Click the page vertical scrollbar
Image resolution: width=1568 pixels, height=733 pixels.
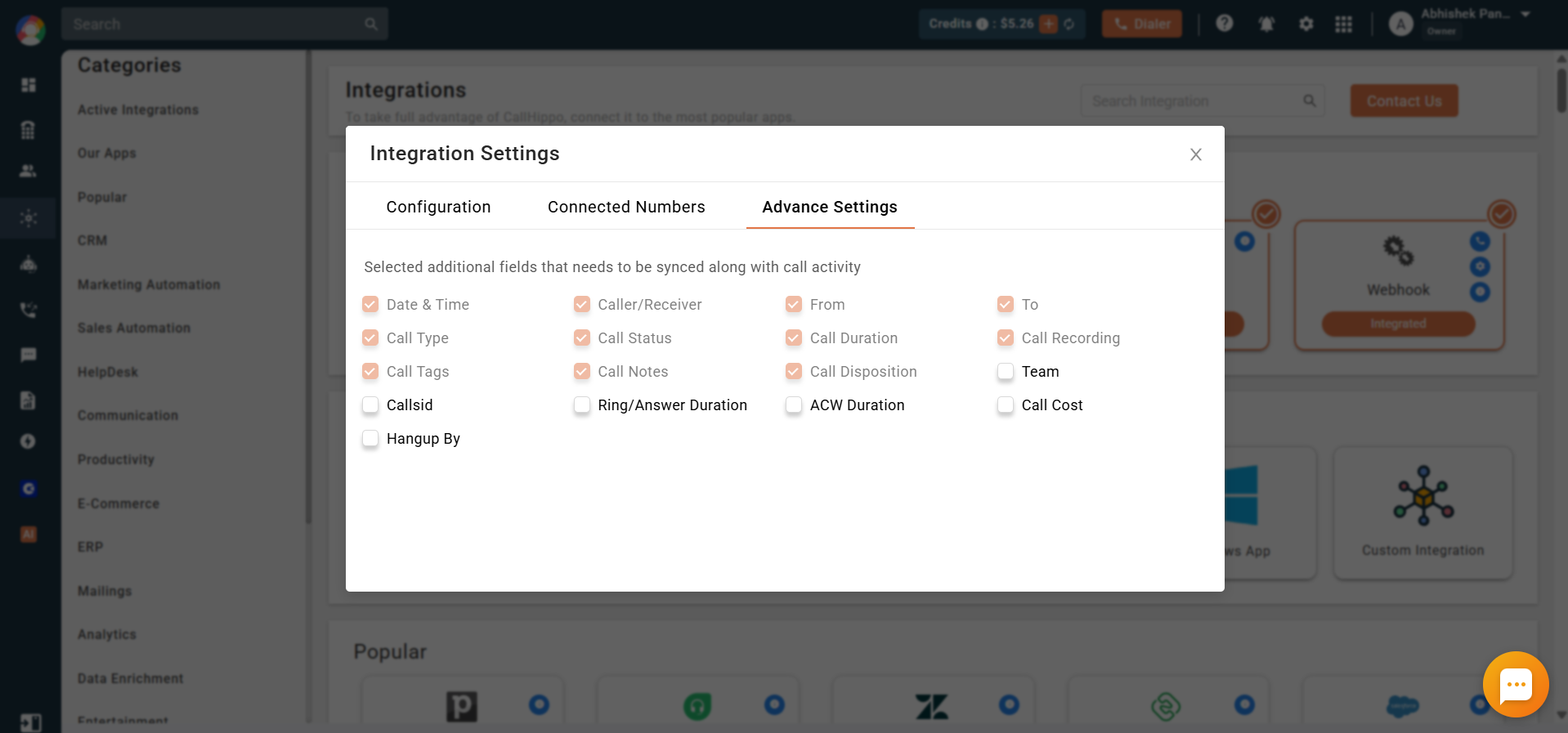click(x=1561, y=90)
